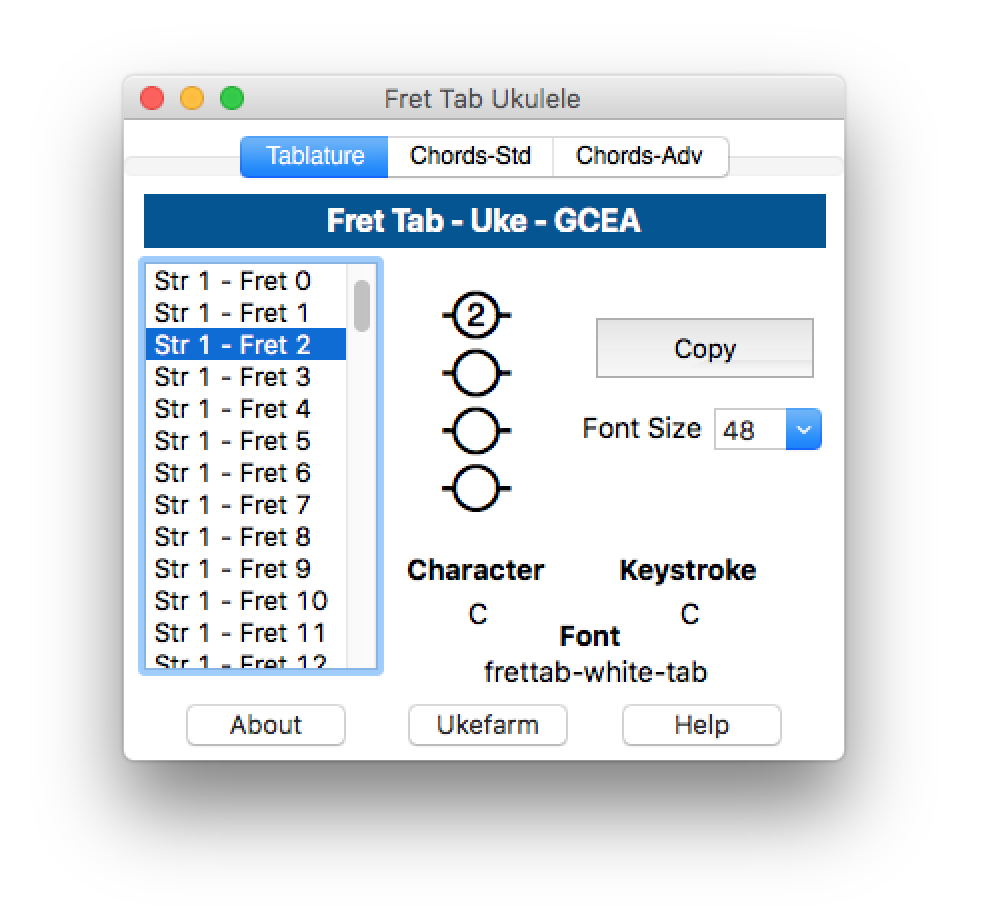Open Help with the Help button
1004x906 pixels.
pos(701,725)
